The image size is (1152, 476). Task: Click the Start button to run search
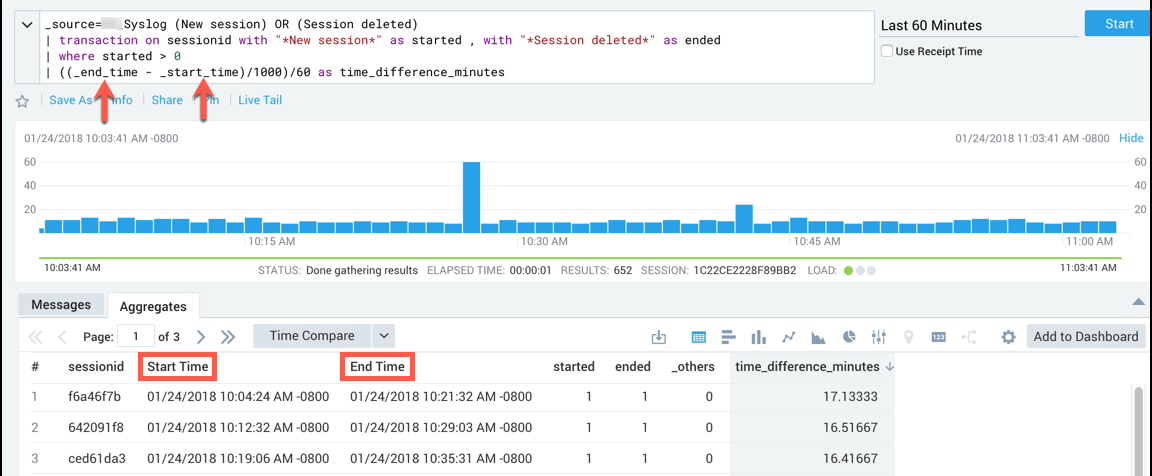1118,24
